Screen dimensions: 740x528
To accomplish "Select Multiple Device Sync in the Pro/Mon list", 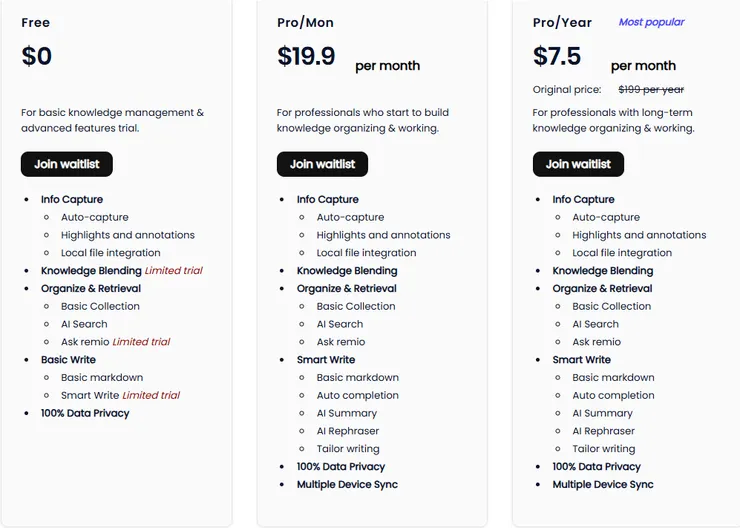I will coord(347,485).
